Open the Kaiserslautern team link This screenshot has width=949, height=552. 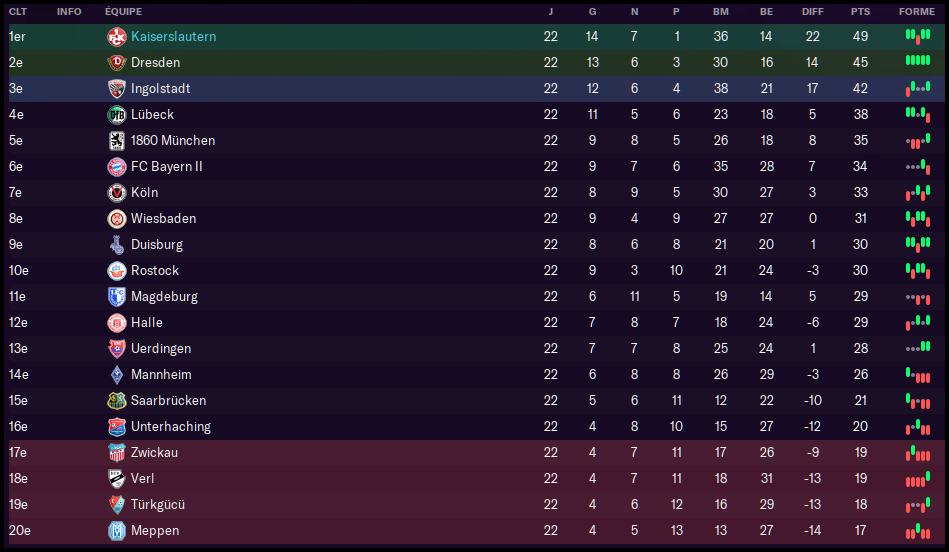tap(173, 36)
